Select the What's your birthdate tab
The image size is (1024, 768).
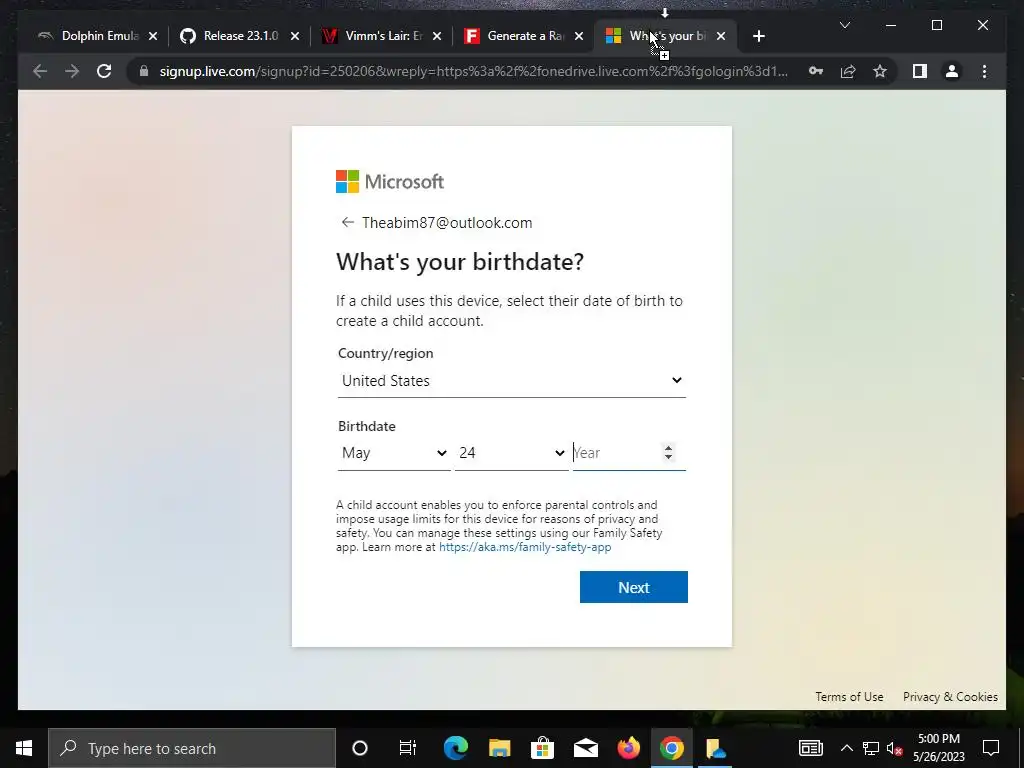point(667,36)
